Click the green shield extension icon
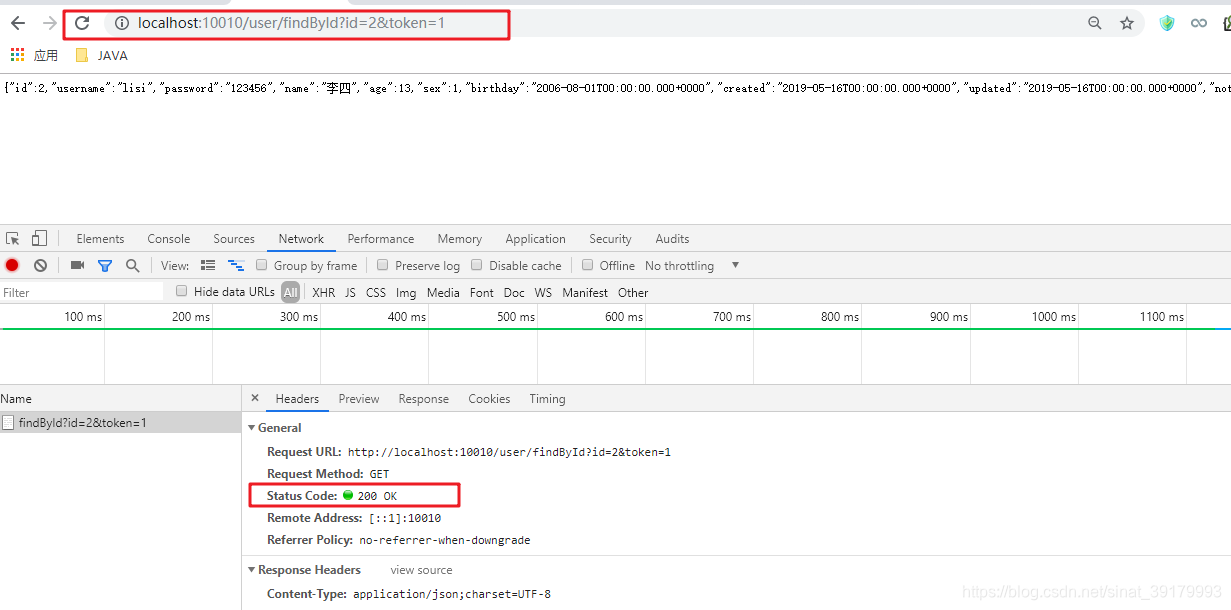This screenshot has height=610, width=1231. pos(1167,23)
